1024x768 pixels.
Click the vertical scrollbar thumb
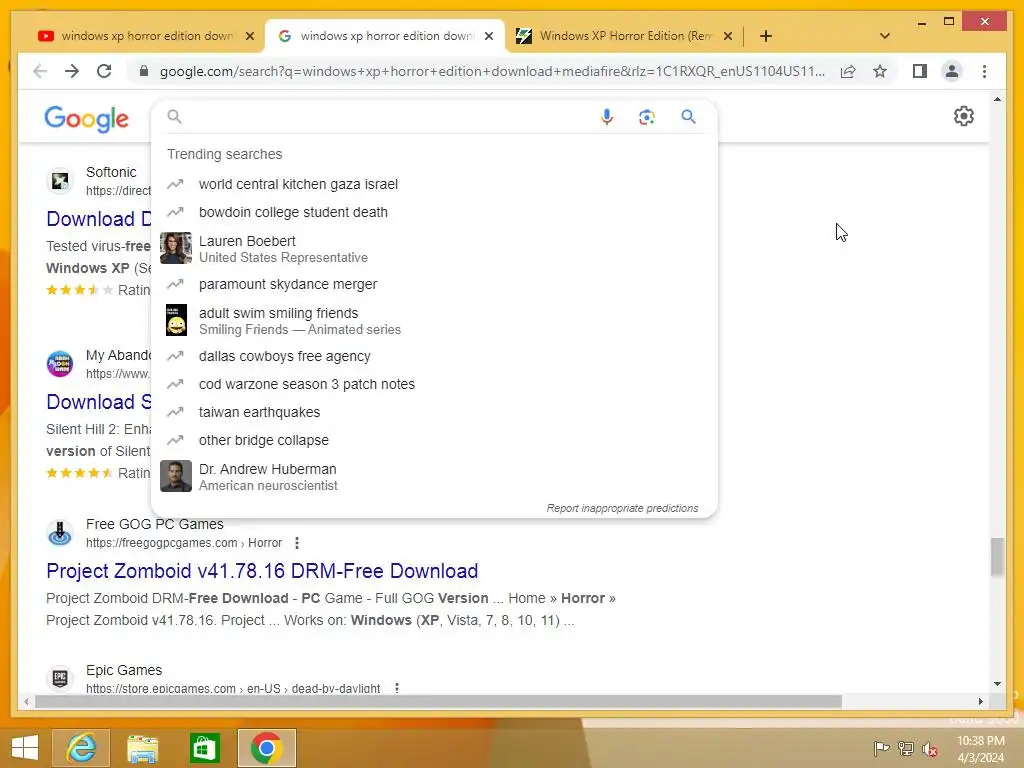pos(997,556)
